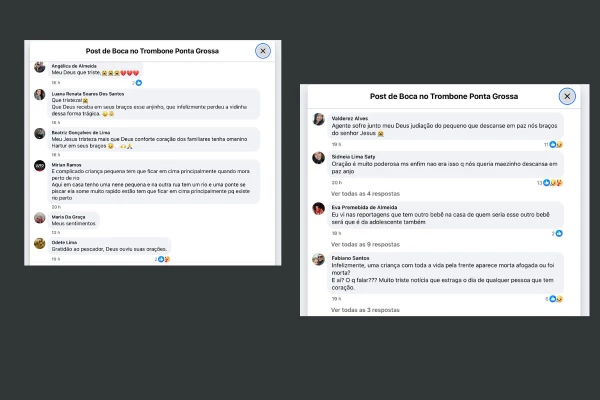Click Odete Lima's profile avatar
This screenshot has width=600, height=400.
coord(40,243)
